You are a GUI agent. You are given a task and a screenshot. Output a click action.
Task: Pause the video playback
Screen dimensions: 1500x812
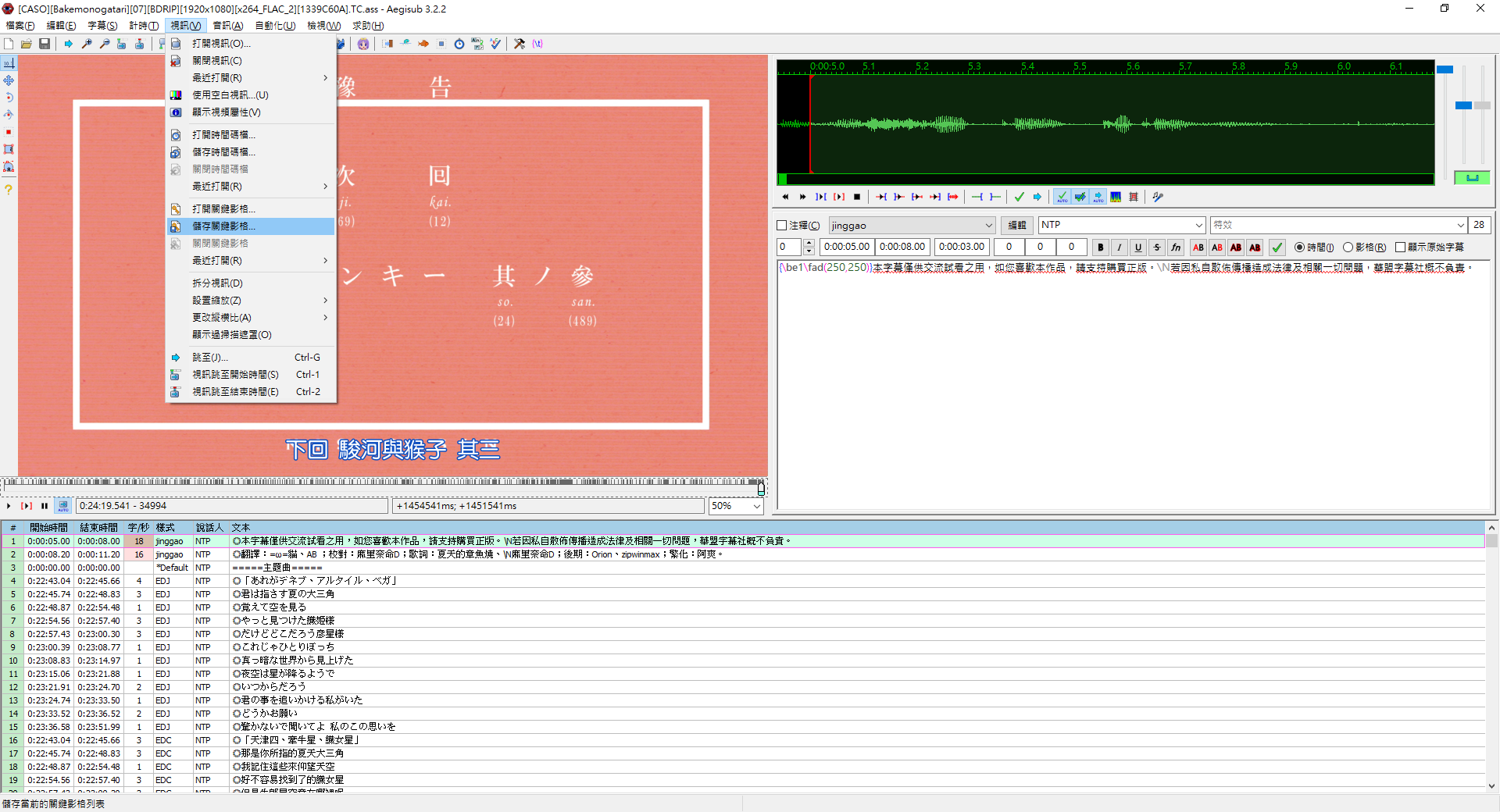coord(45,506)
